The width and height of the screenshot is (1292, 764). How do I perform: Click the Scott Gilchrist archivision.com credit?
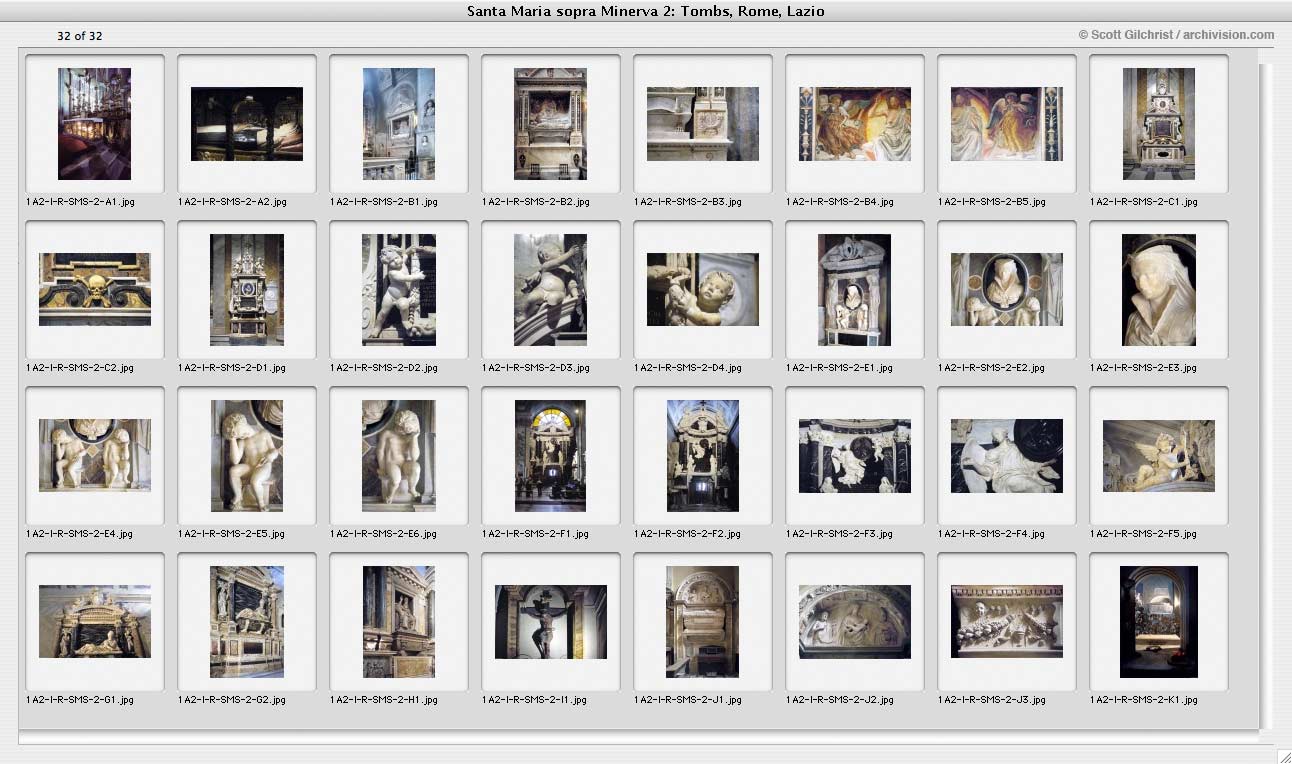(x=1176, y=35)
